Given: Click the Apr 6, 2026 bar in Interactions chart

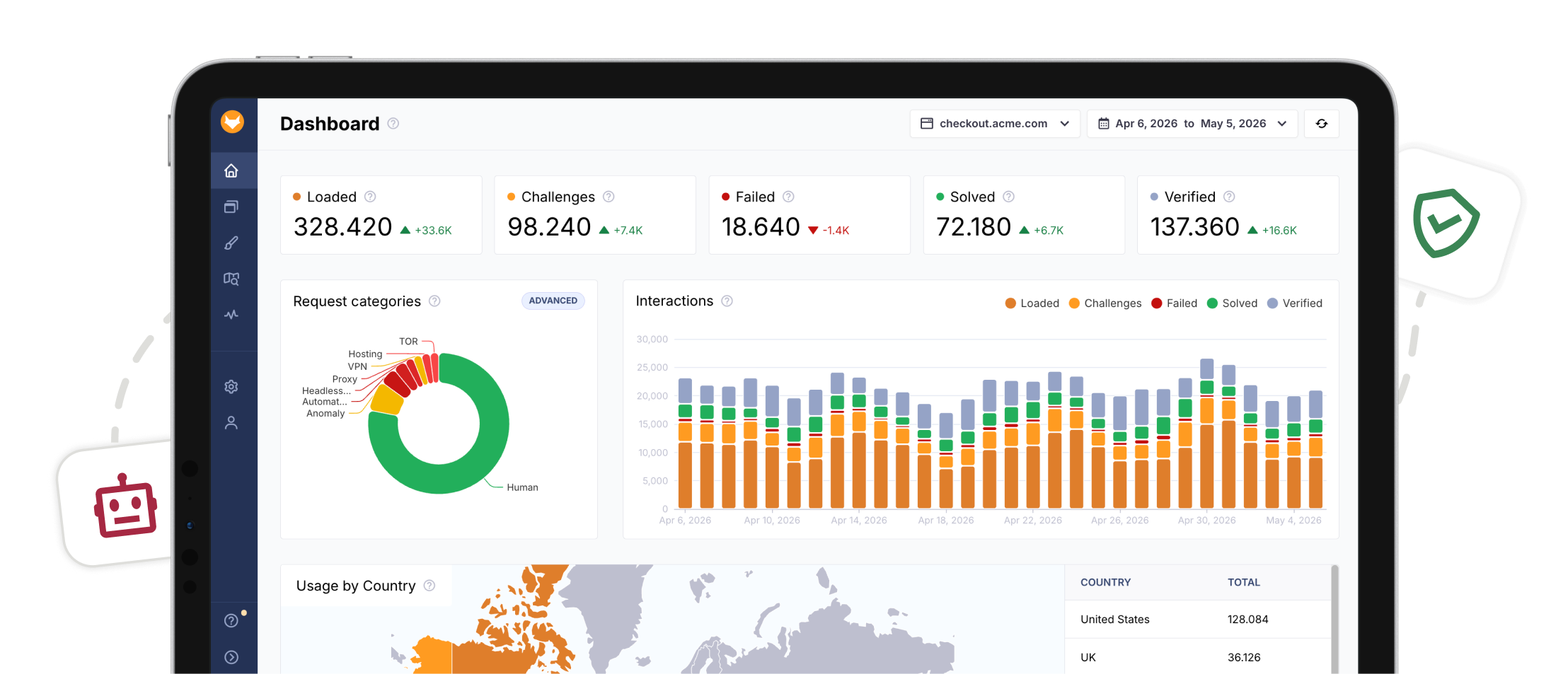Looking at the screenshot, I should coord(685,443).
